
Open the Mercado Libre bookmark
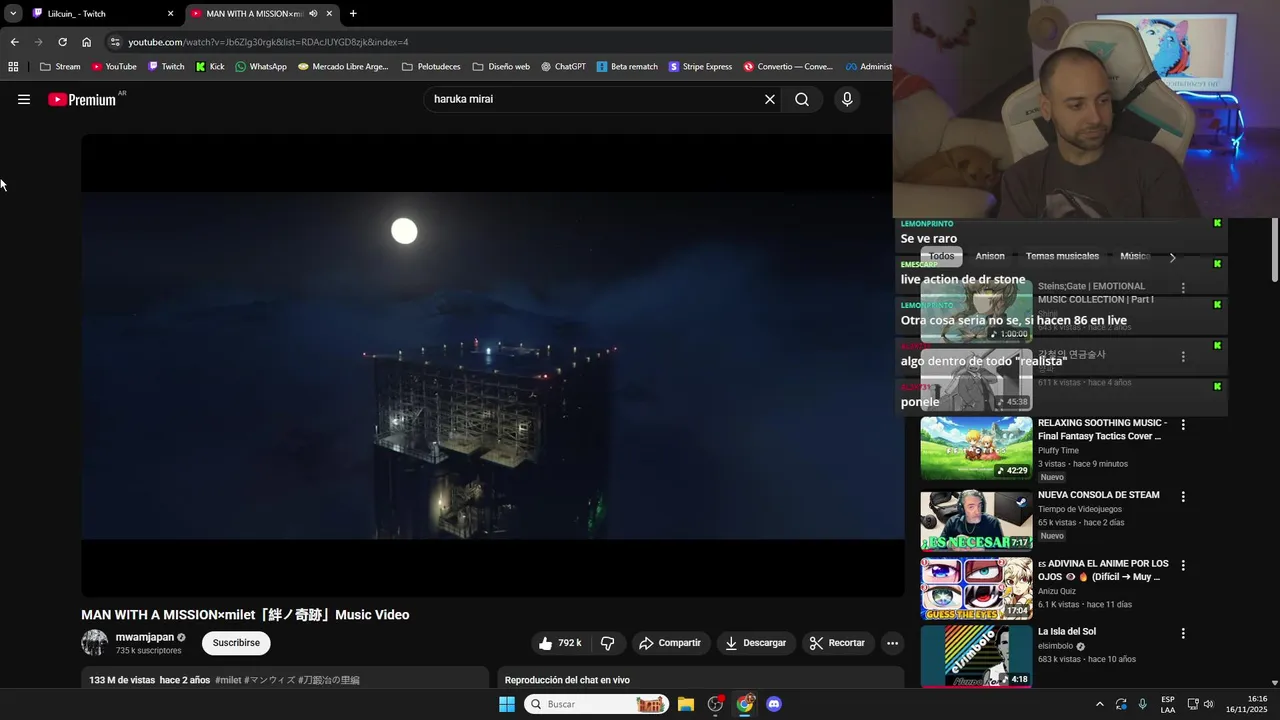tap(343, 67)
